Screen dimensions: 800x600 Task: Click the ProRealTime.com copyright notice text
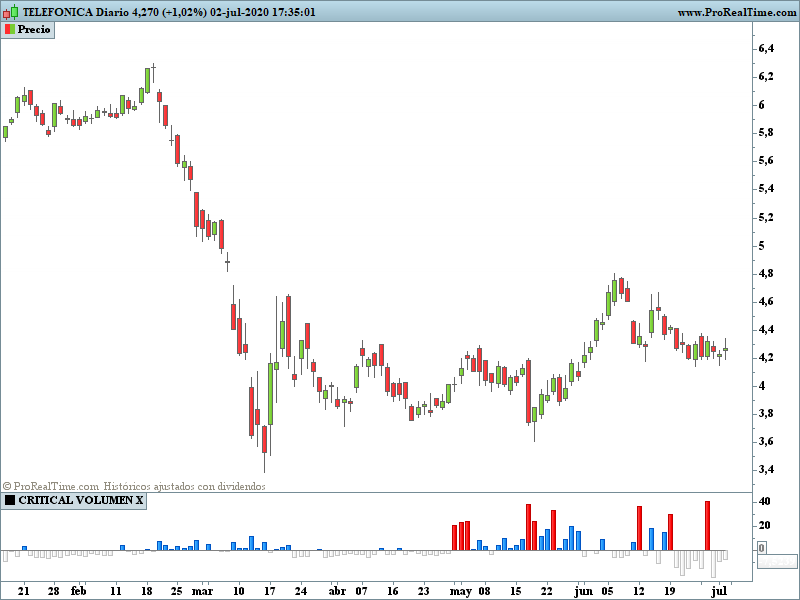click(134, 486)
